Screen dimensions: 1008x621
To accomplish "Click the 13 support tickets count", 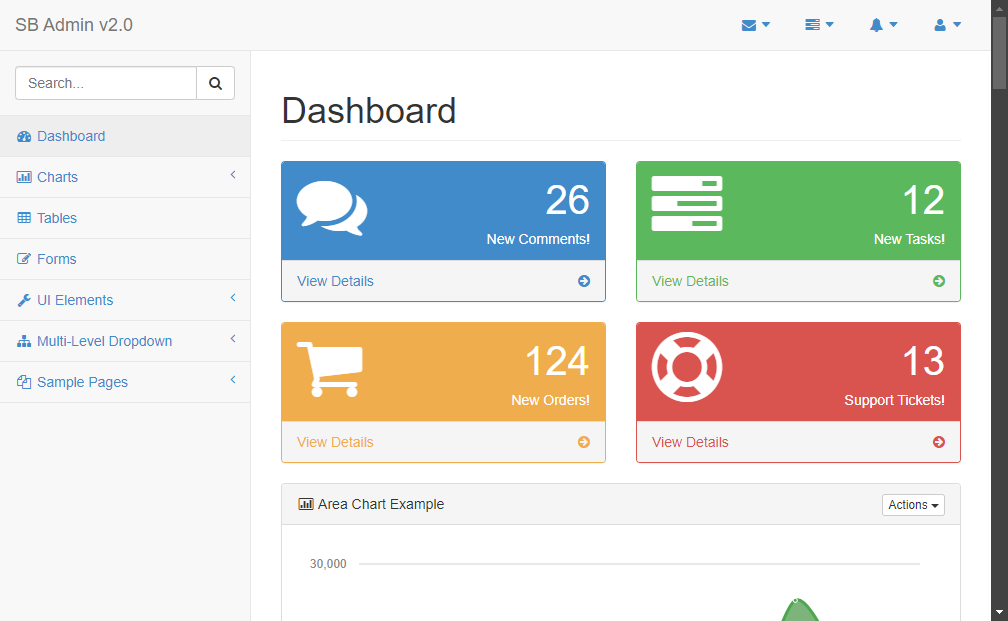I will tap(923, 361).
